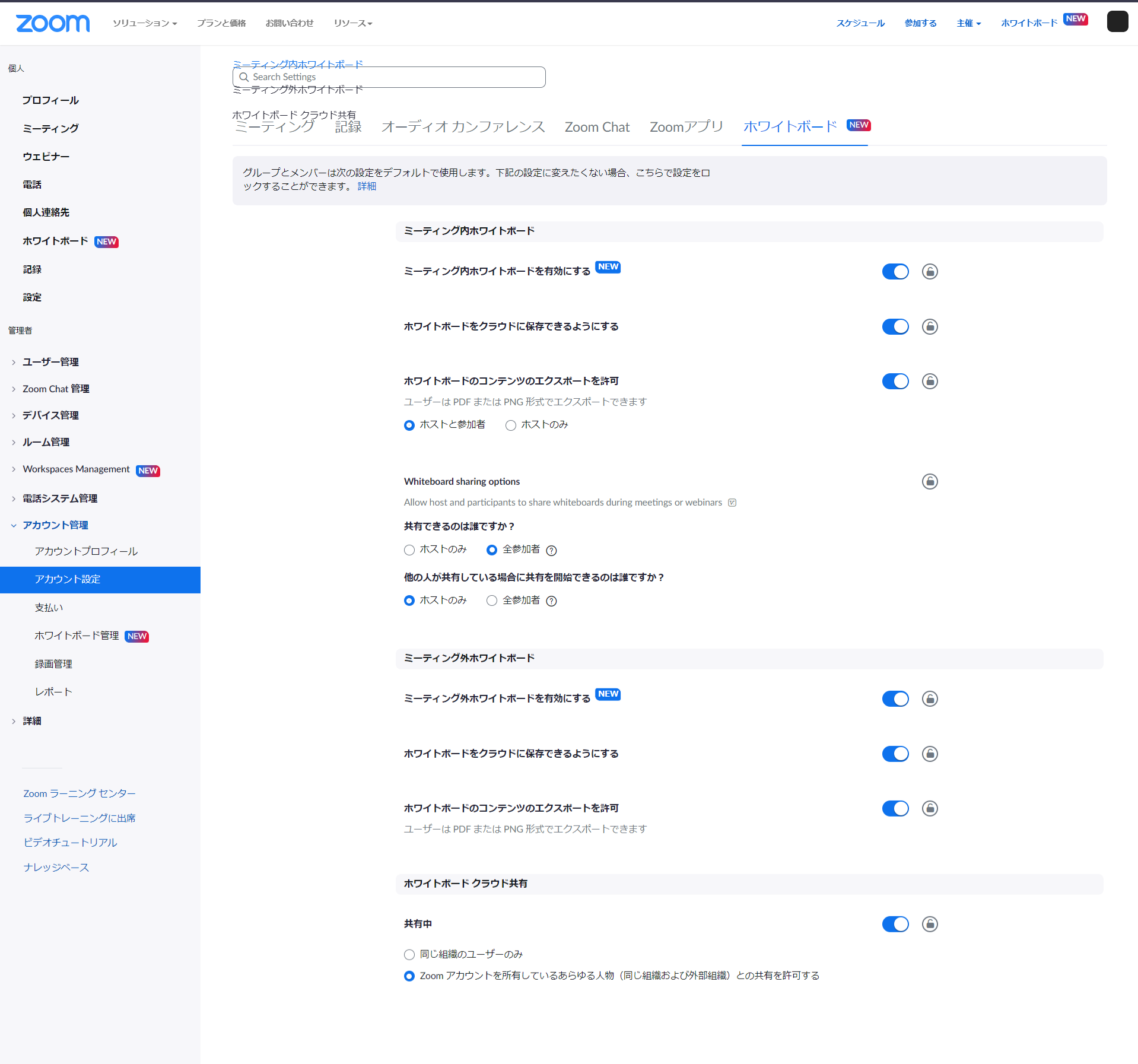
Task: Click lock icon for 共有中 cloud sharing
Action: click(x=929, y=924)
